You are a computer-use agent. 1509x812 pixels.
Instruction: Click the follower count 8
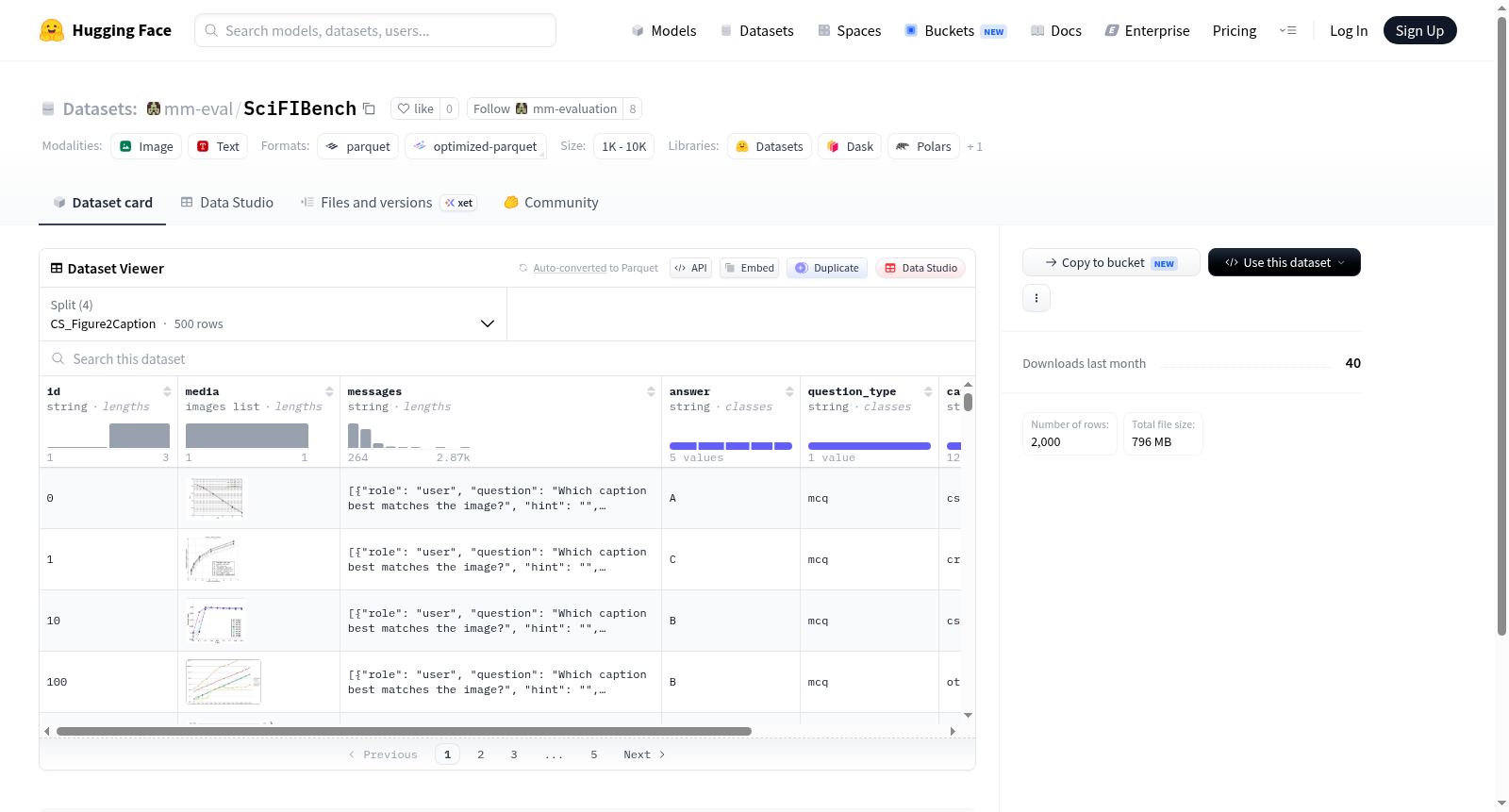(x=633, y=108)
